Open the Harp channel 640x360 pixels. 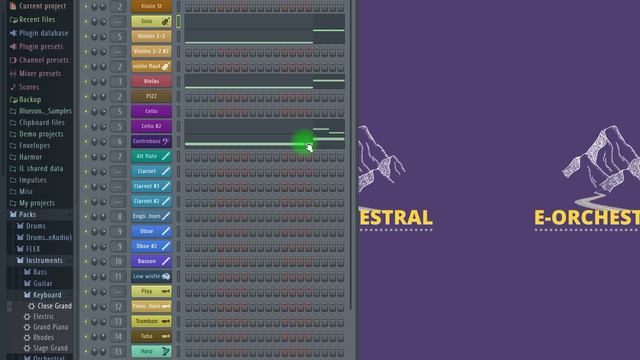coord(151,351)
